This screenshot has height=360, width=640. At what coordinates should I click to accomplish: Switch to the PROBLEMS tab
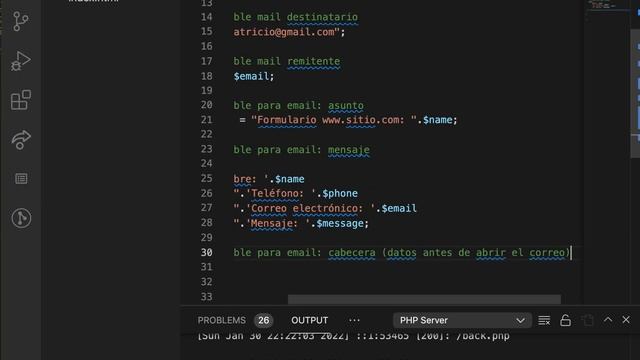[222, 320]
